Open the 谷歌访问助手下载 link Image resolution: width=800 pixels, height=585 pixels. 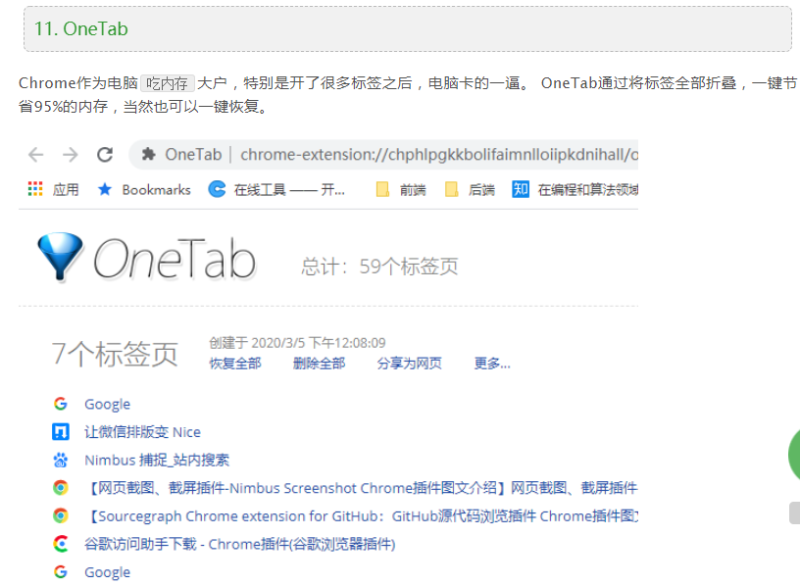[240, 544]
